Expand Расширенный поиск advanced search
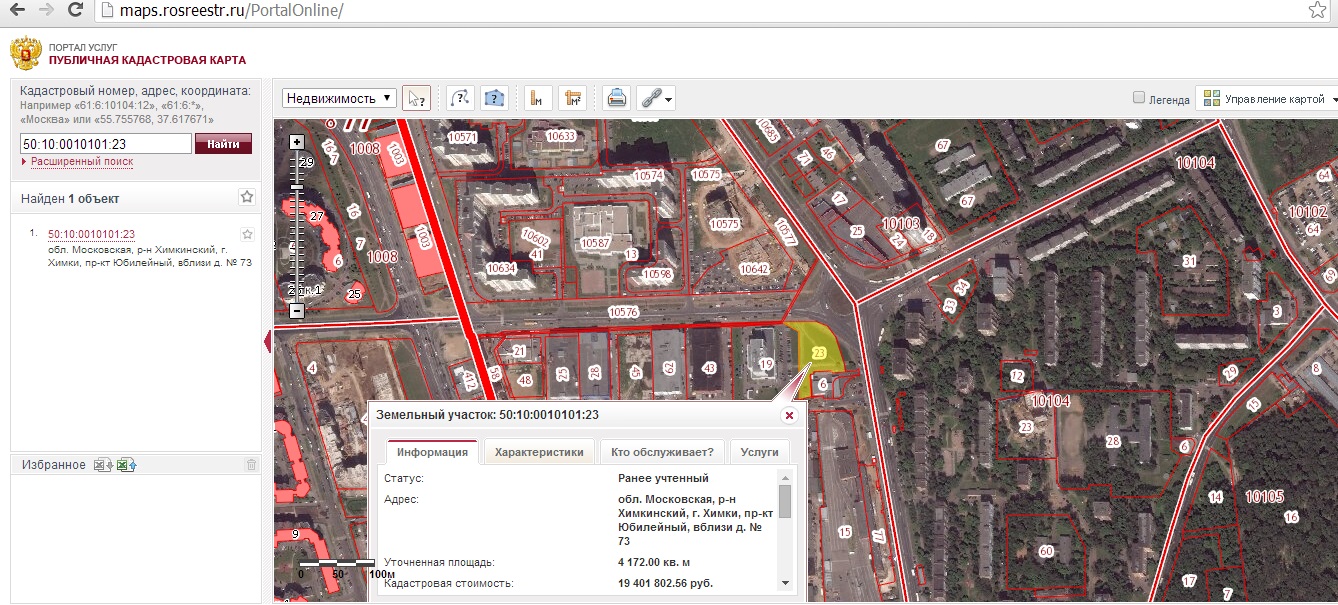This screenshot has height=605, width=1338. click(81, 161)
